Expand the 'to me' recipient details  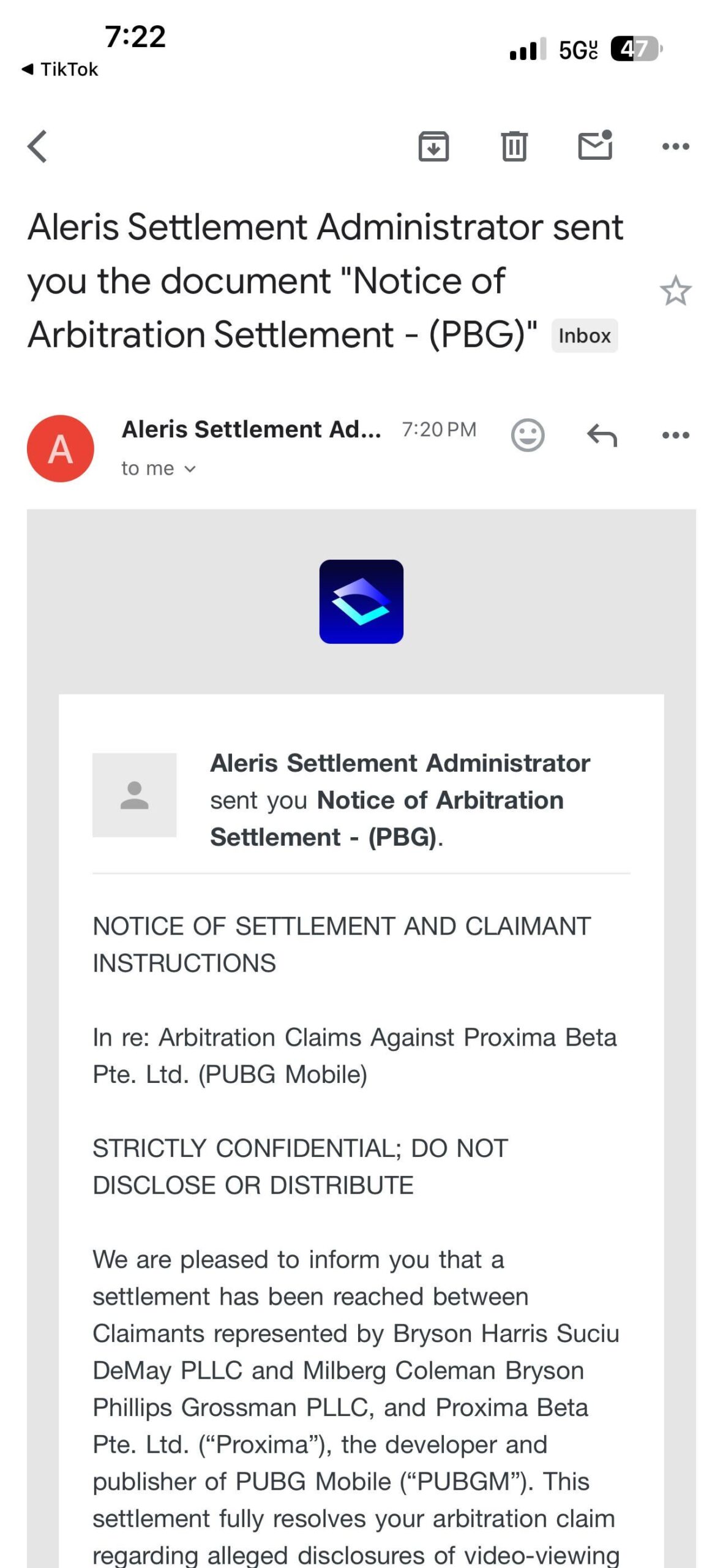(x=159, y=469)
